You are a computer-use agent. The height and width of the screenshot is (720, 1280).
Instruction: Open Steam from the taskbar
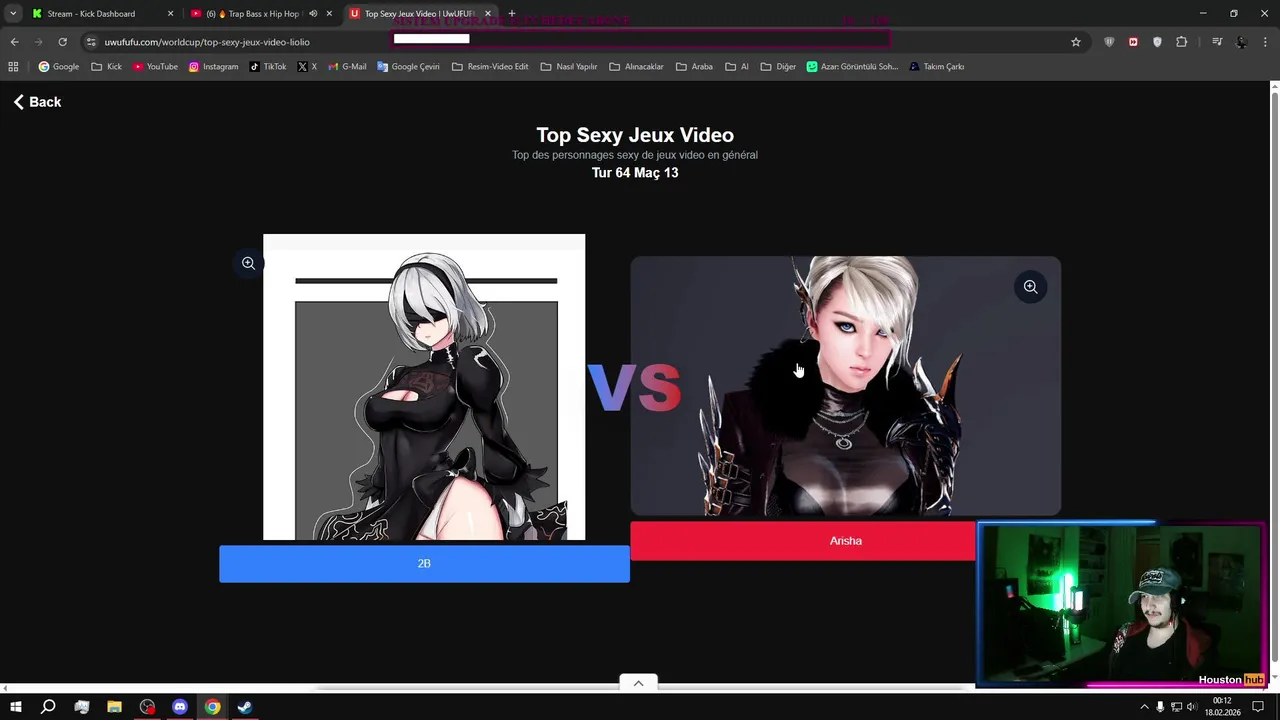pyautogui.click(x=245, y=707)
